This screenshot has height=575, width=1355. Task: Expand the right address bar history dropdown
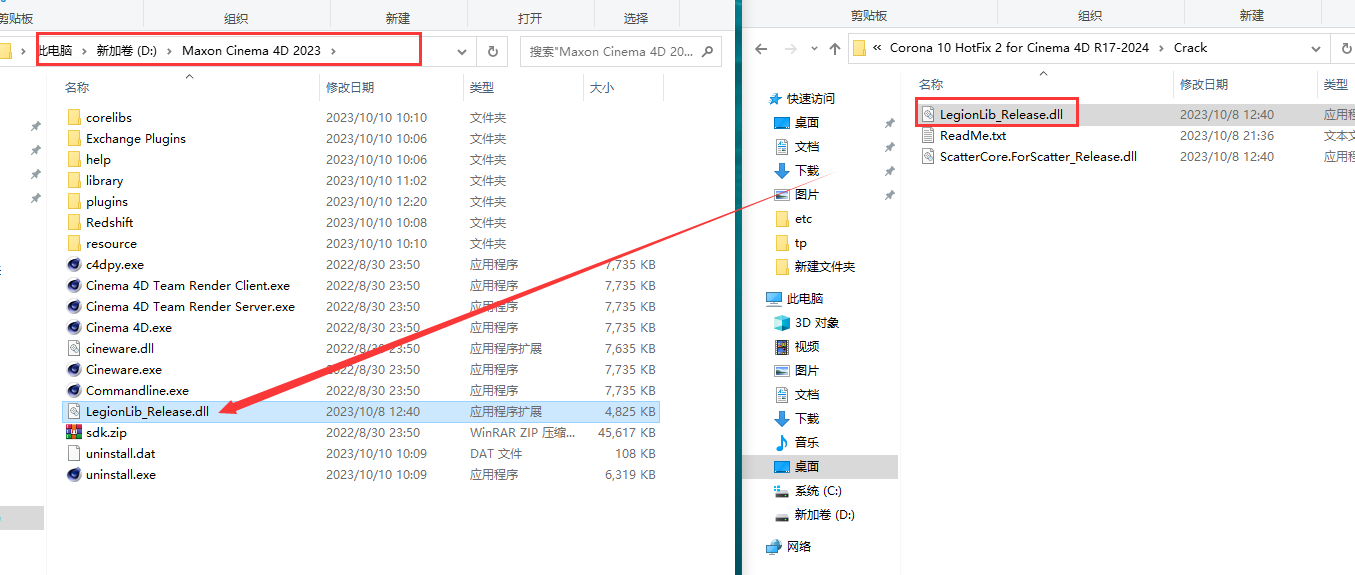point(1316,48)
